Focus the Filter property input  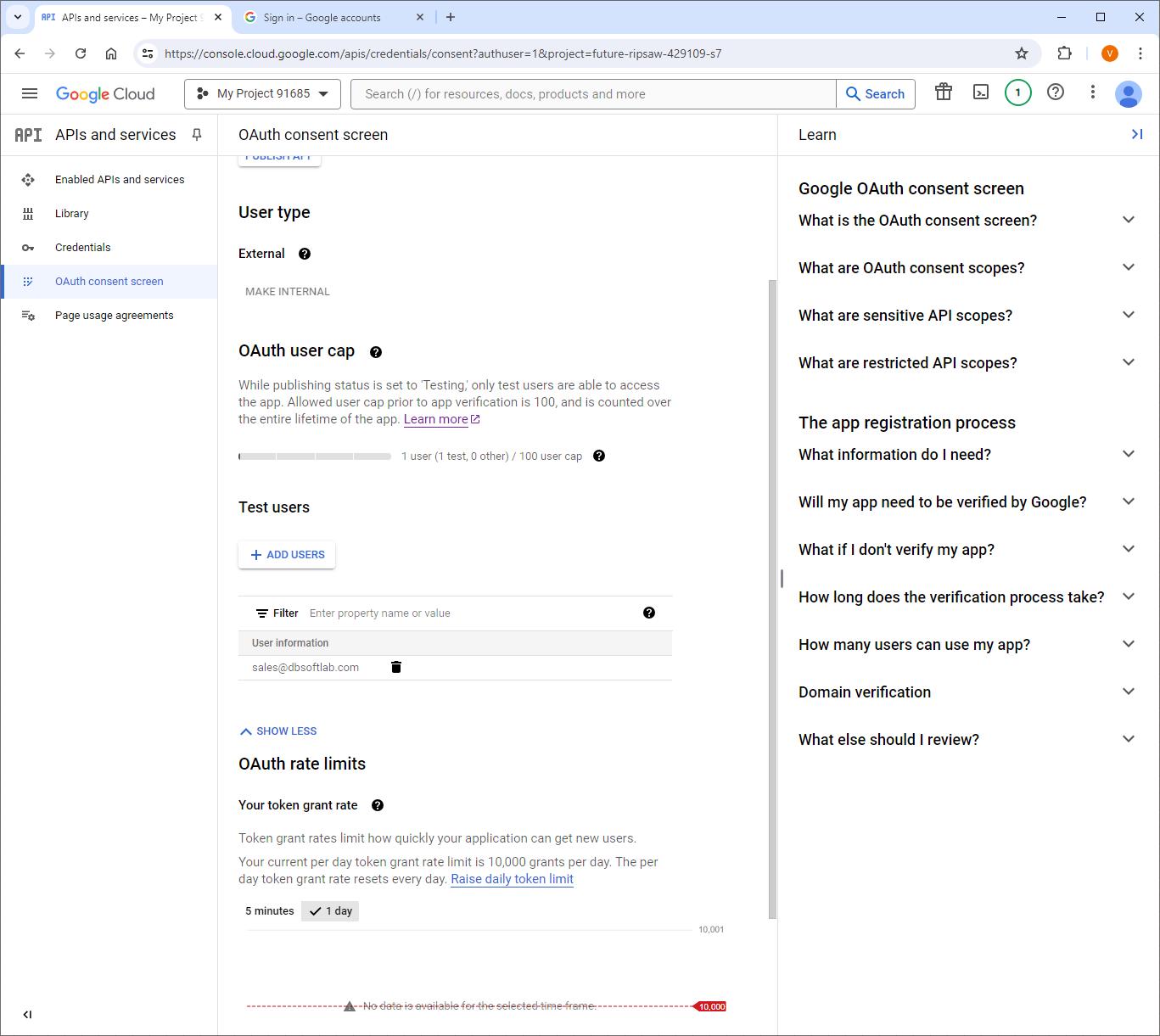pyautogui.click(x=471, y=613)
